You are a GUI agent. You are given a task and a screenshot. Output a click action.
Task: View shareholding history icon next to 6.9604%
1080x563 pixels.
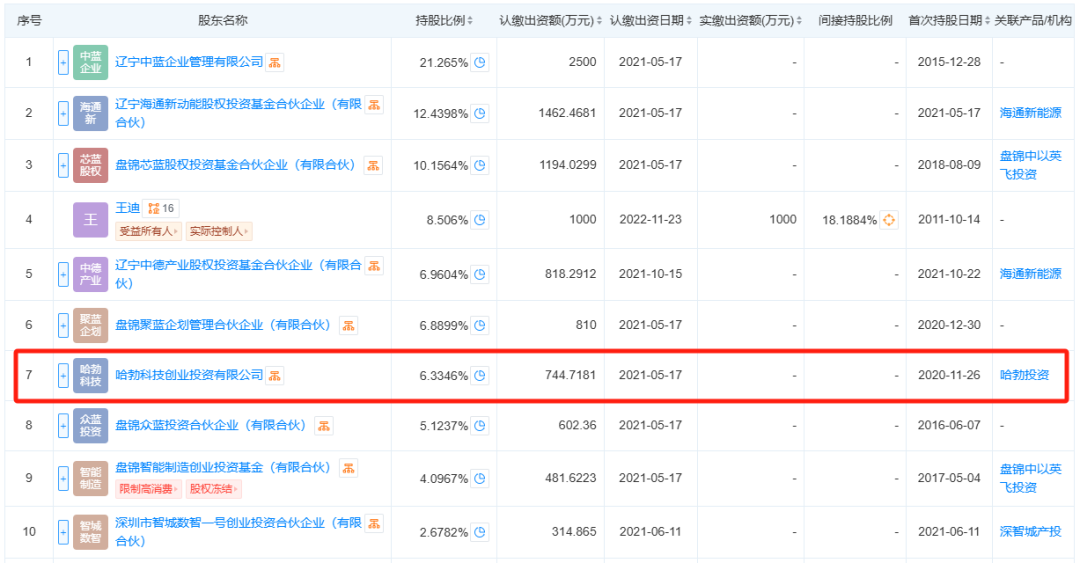point(480,274)
